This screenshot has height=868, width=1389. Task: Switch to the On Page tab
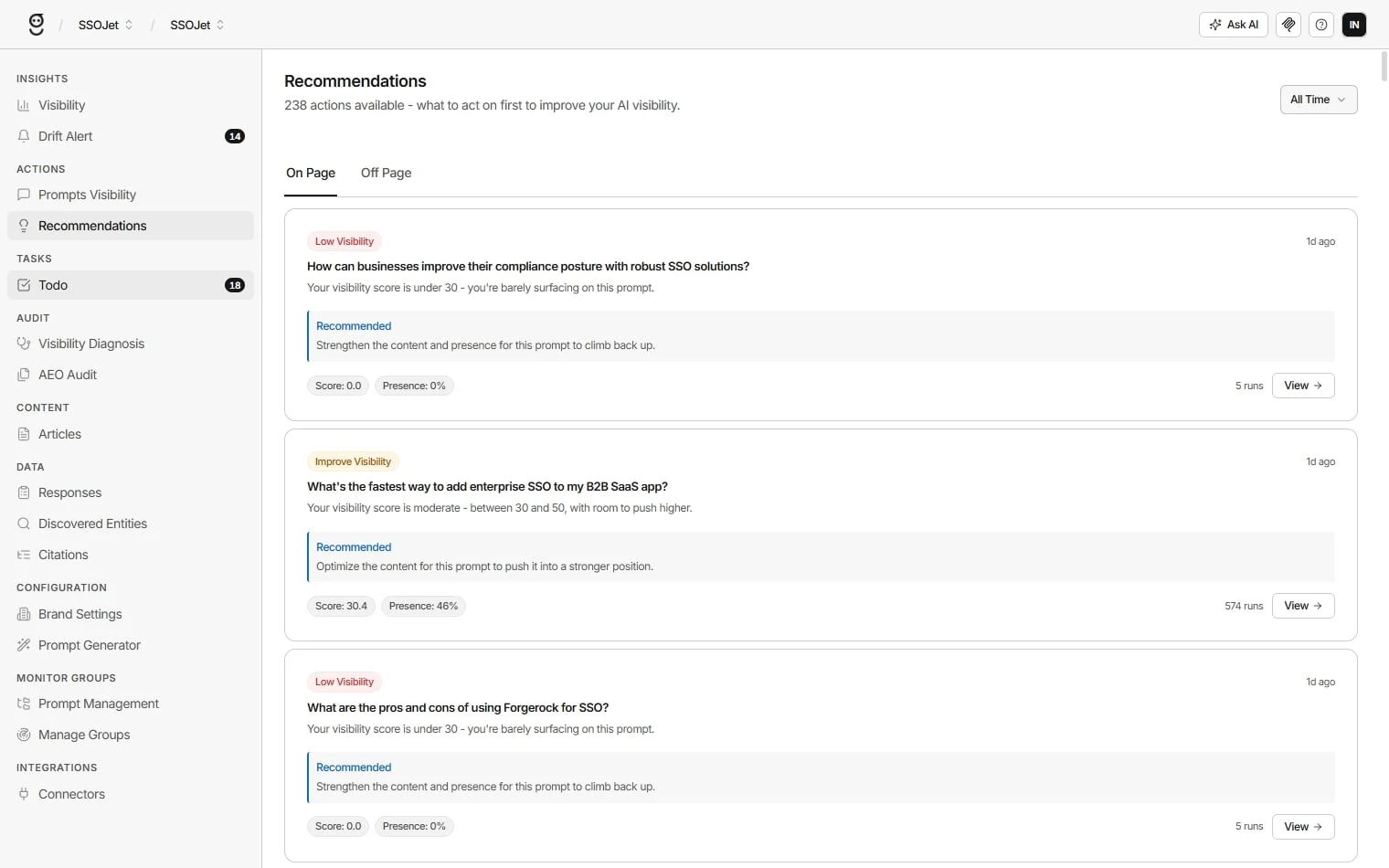point(311,173)
